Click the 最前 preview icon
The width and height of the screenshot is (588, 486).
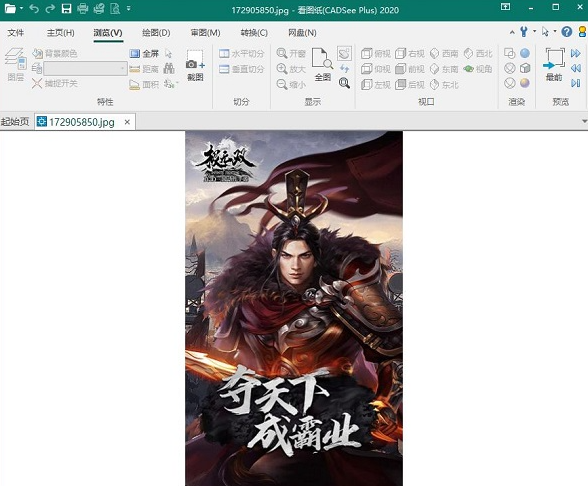coord(554,64)
